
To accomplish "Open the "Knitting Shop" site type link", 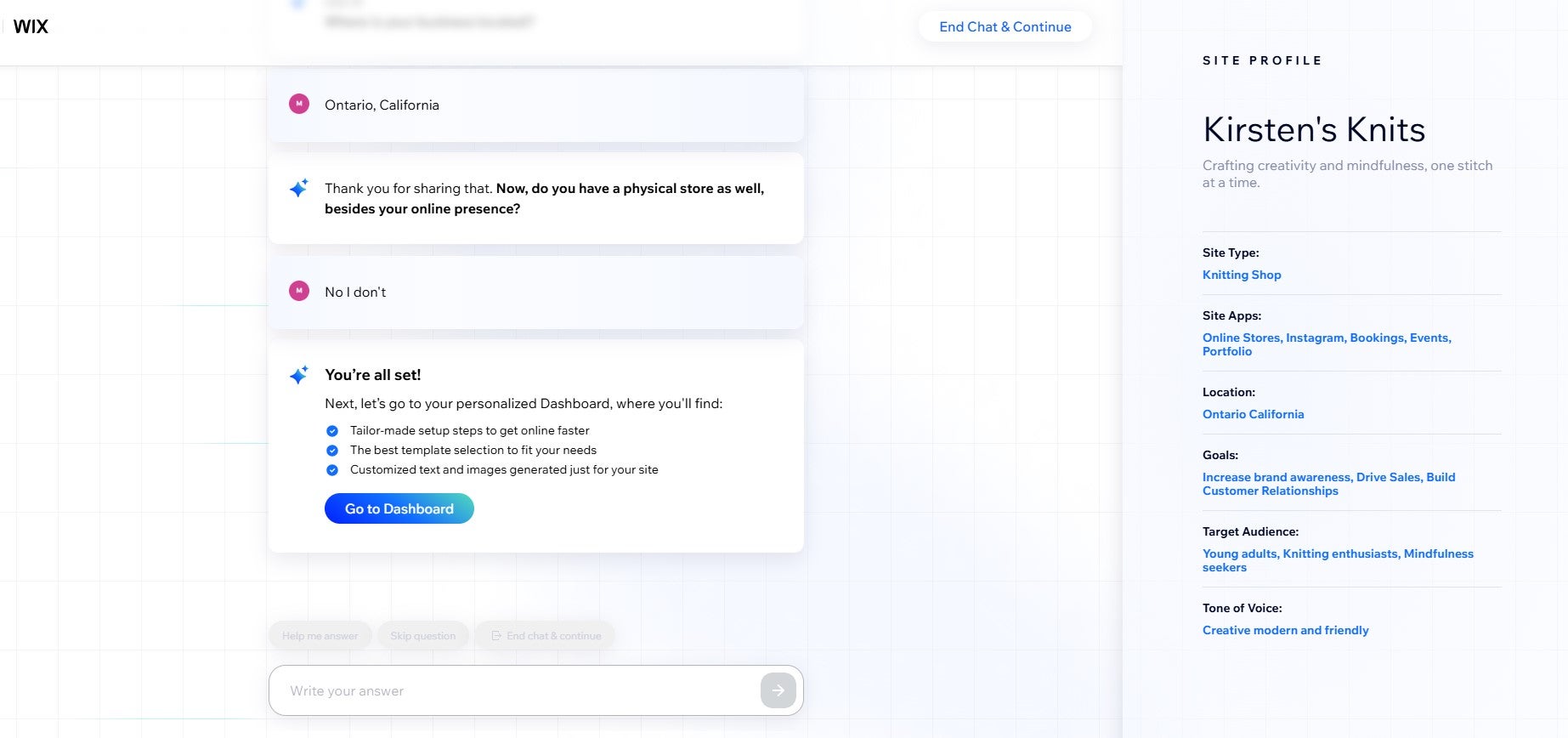I will tap(1242, 275).
